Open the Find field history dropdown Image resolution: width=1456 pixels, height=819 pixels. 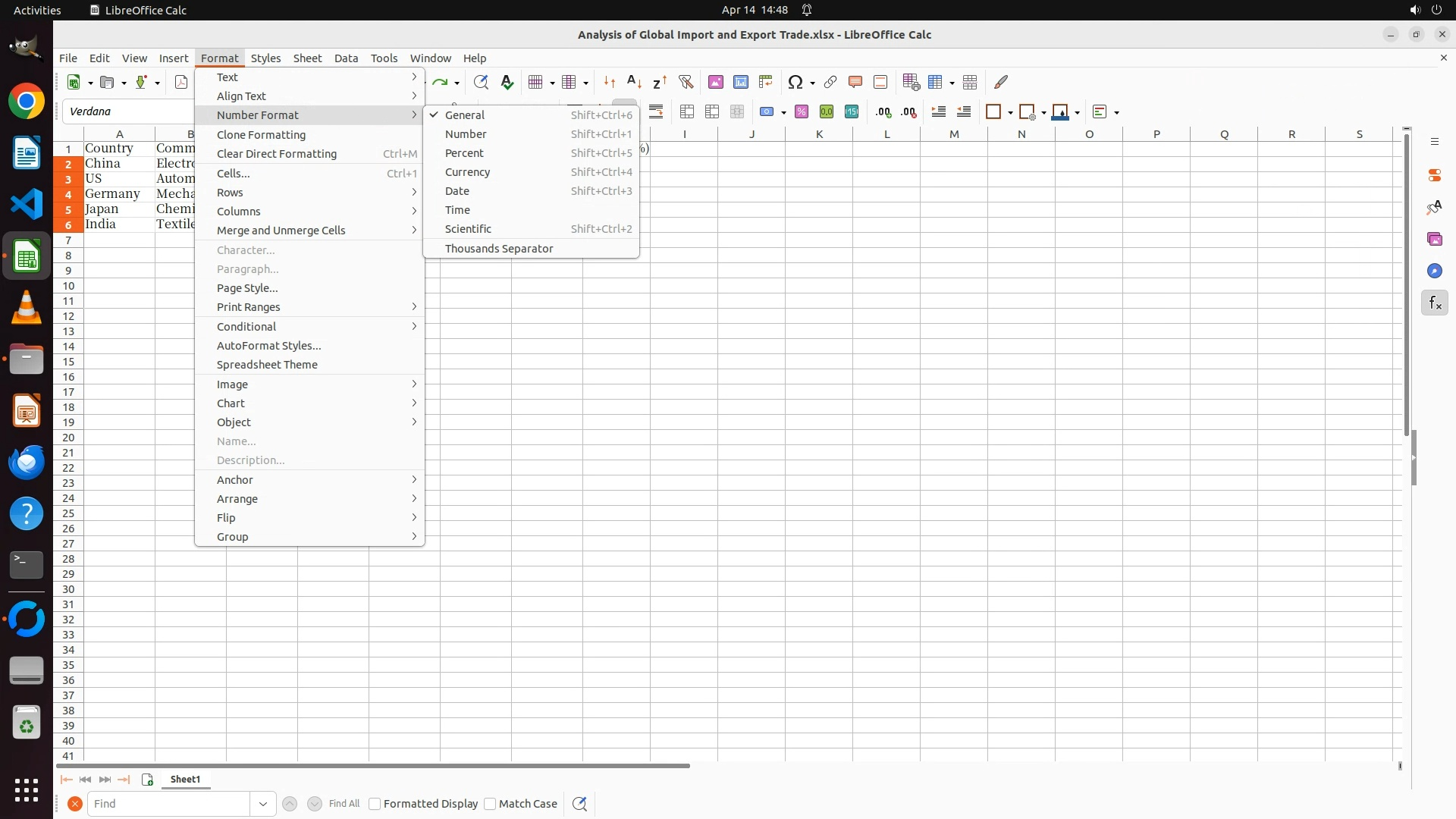[263, 804]
